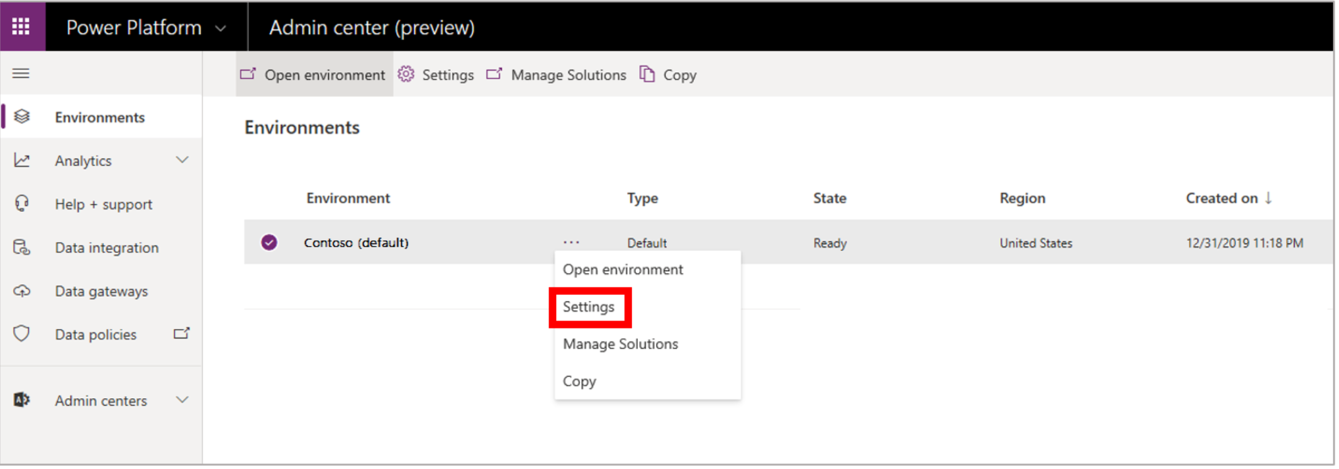This screenshot has height=469, width=1339.
Task: Collapse the navigation hamburger menu
Action: [x=20, y=74]
